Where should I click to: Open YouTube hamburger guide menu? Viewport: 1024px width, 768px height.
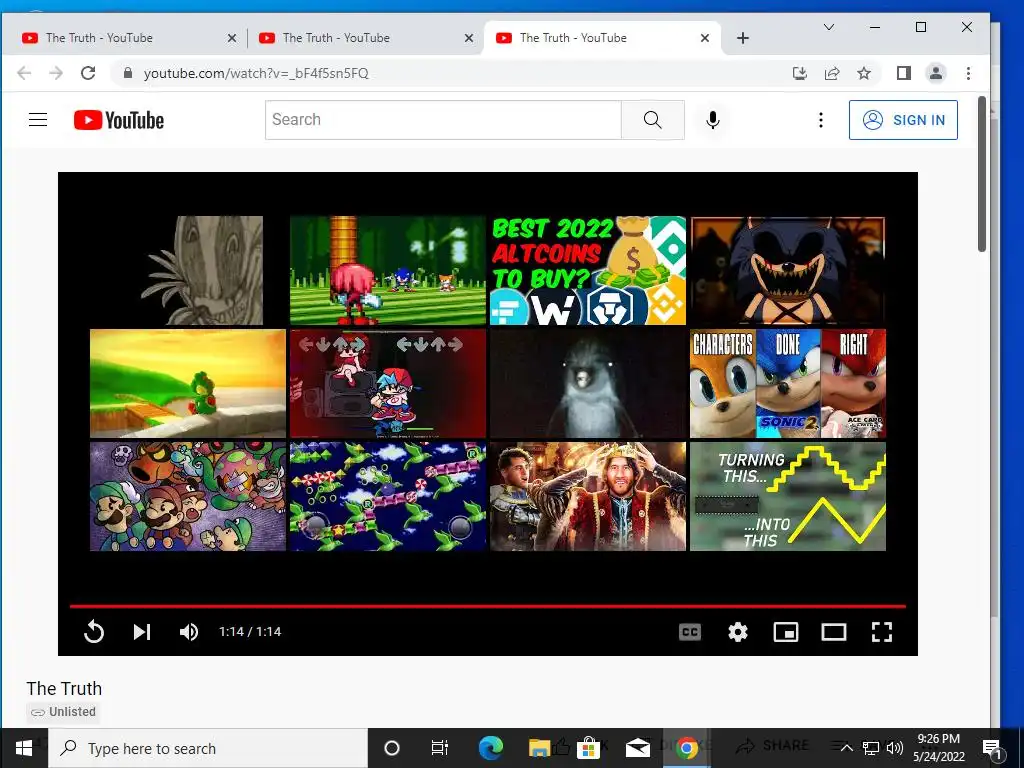(x=38, y=120)
